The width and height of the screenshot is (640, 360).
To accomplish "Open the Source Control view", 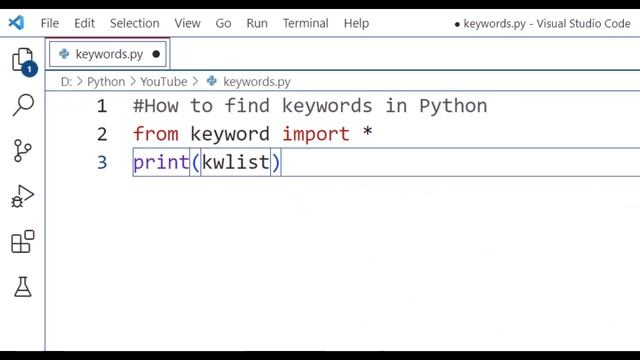I will click(22, 151).
